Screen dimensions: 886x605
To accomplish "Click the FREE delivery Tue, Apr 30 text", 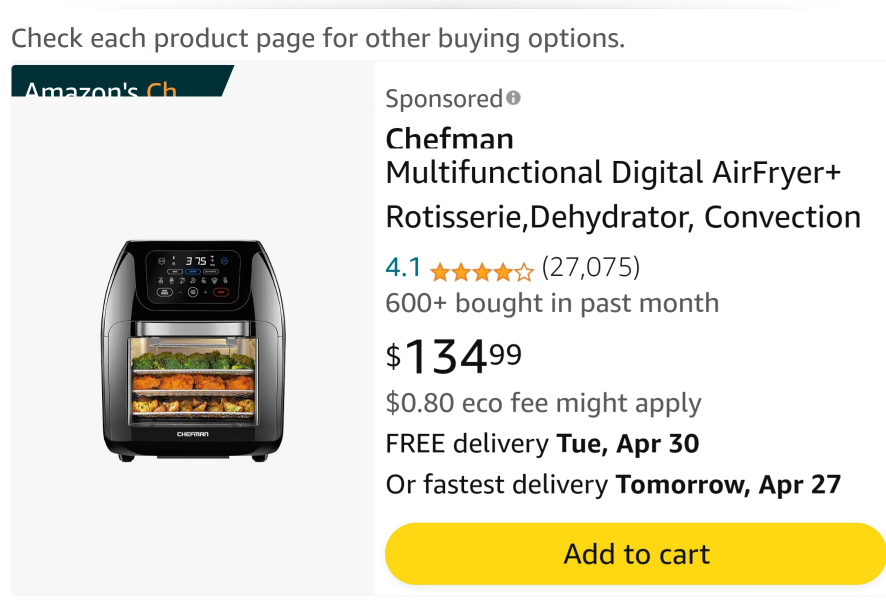I will click(542, 443).
